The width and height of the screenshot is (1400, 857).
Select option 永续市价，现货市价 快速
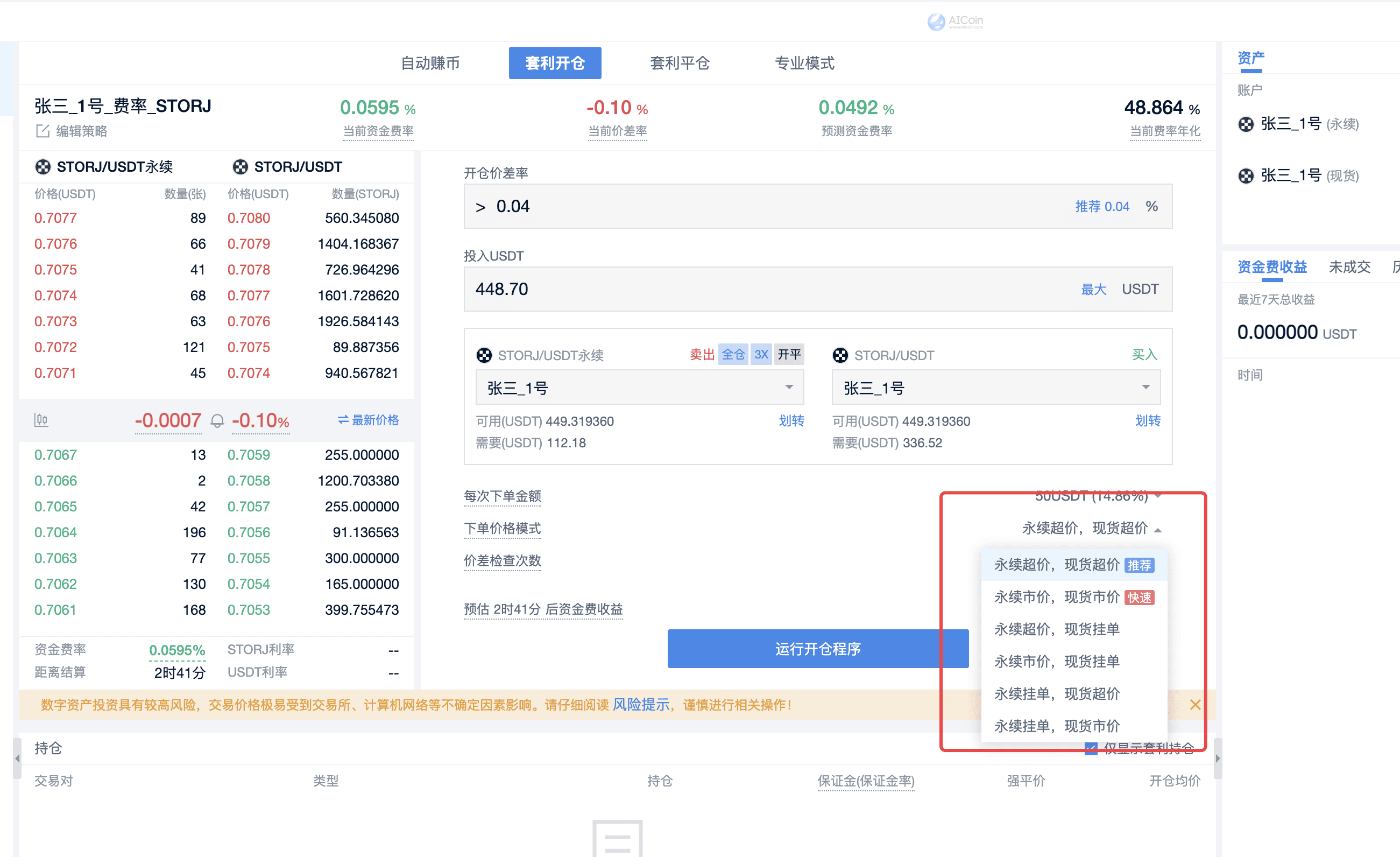(1074, 598)
